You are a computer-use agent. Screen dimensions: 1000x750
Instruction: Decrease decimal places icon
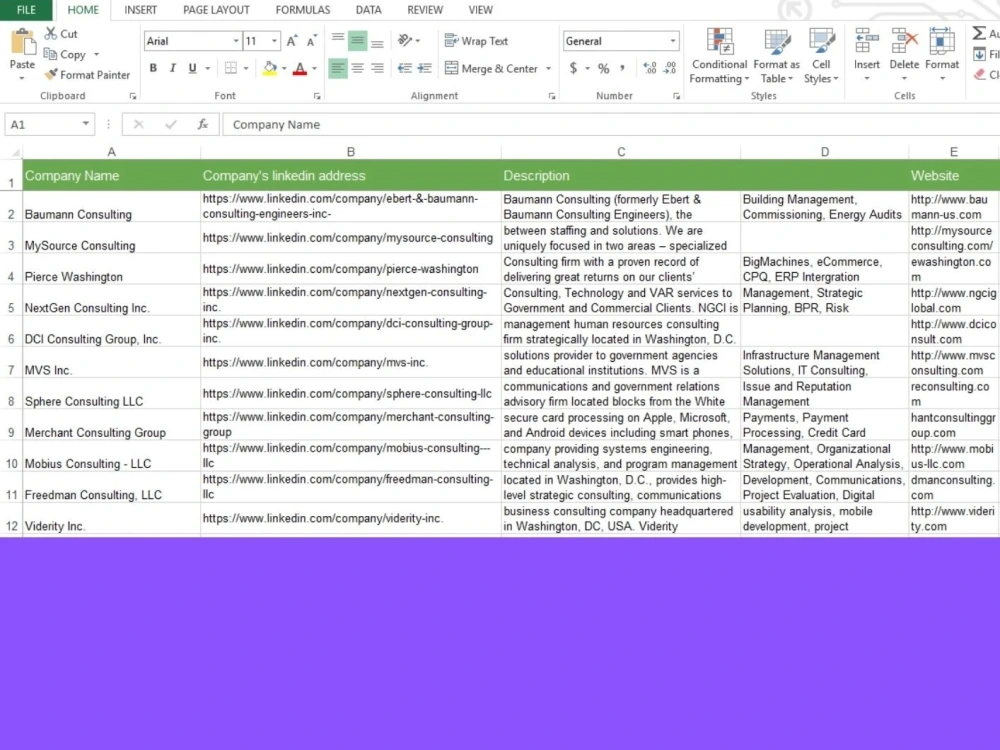click(670, 68)
